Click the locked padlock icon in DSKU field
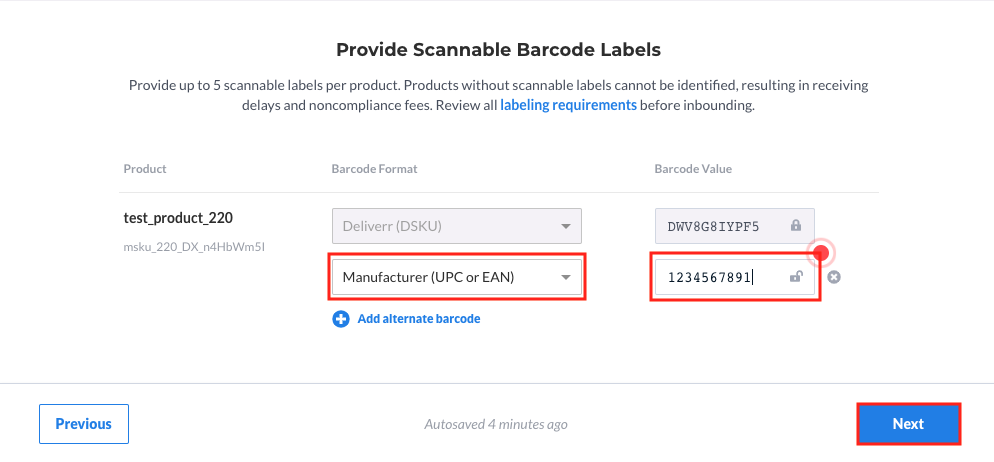994x462 pixels. tap(796, 226)
